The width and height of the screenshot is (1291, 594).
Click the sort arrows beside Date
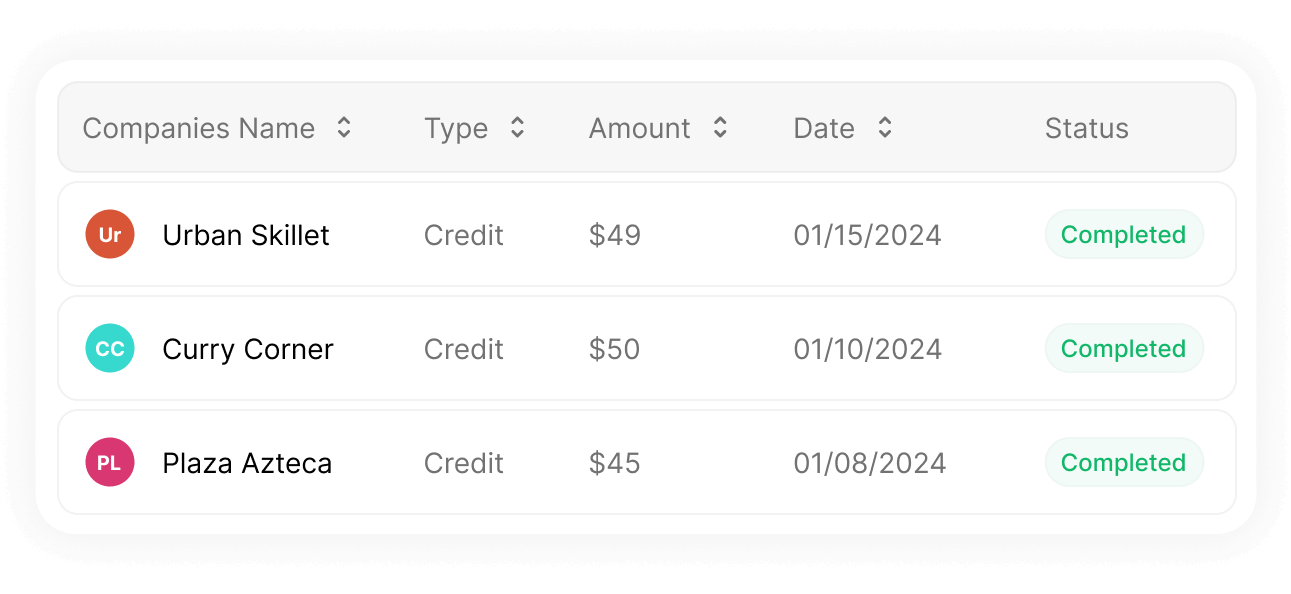click(x=885, y=128)
